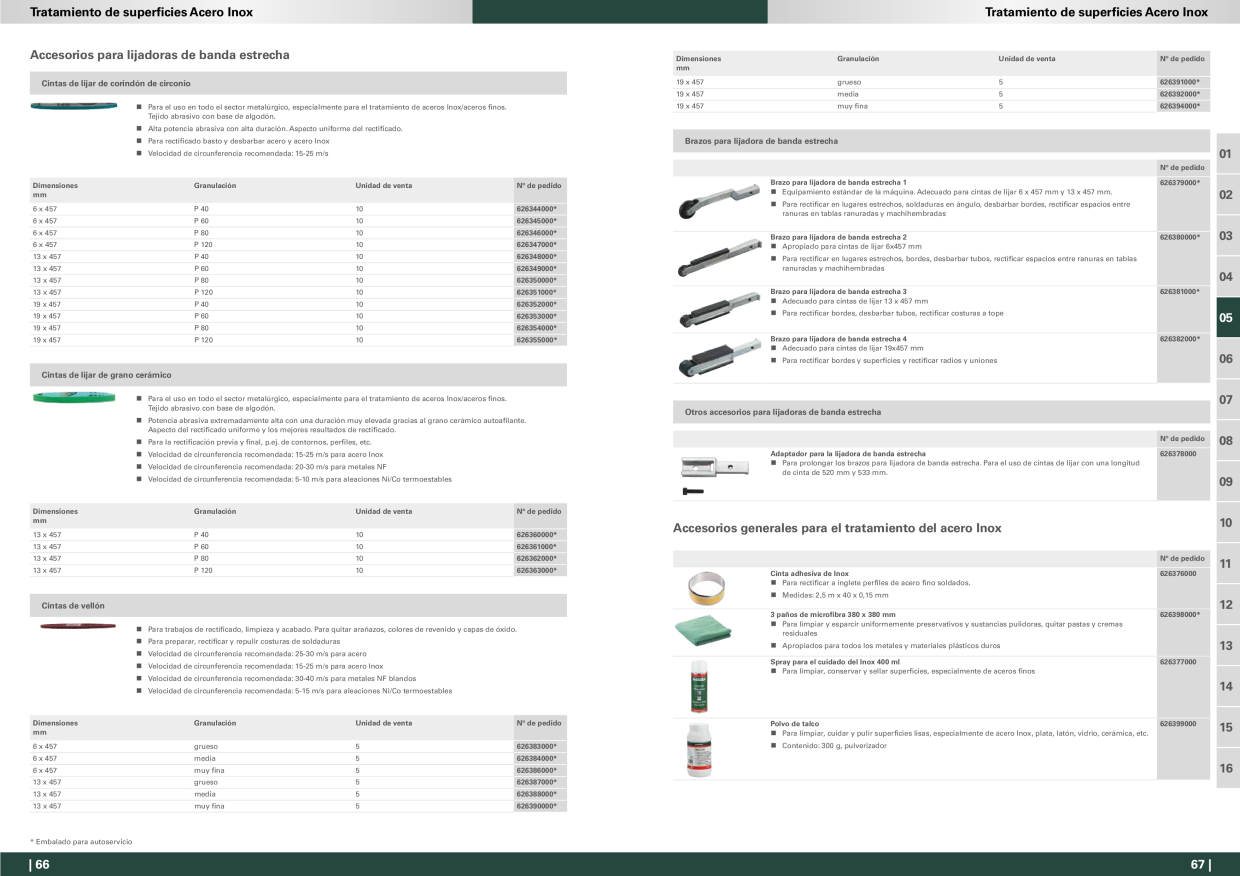Click page number 67 in footer
The image size is (1240, 876).
click(1200, 865)
